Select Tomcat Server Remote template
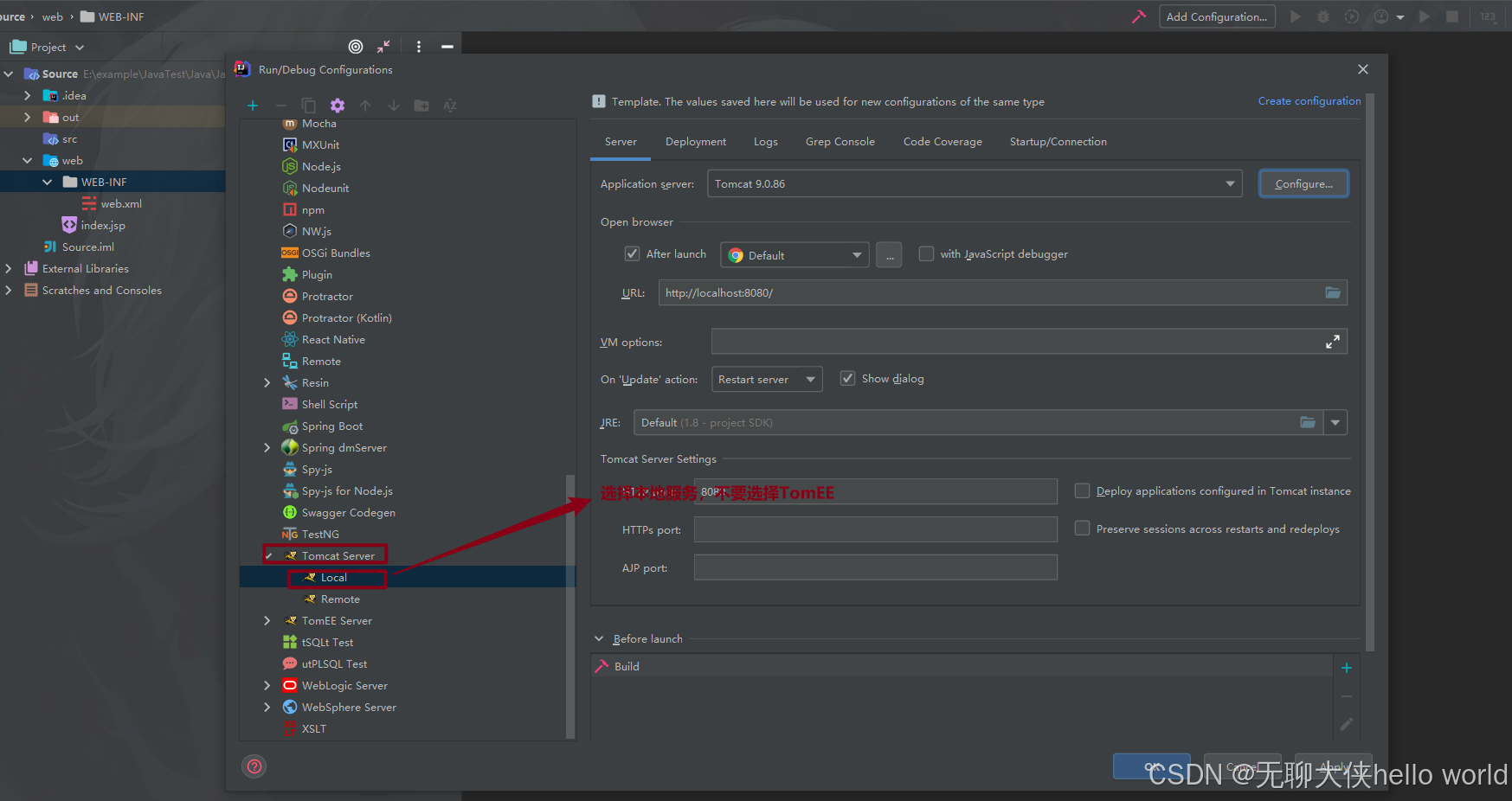The width and height of the screenshot is (1512, 801). click(x=340, y=599)
